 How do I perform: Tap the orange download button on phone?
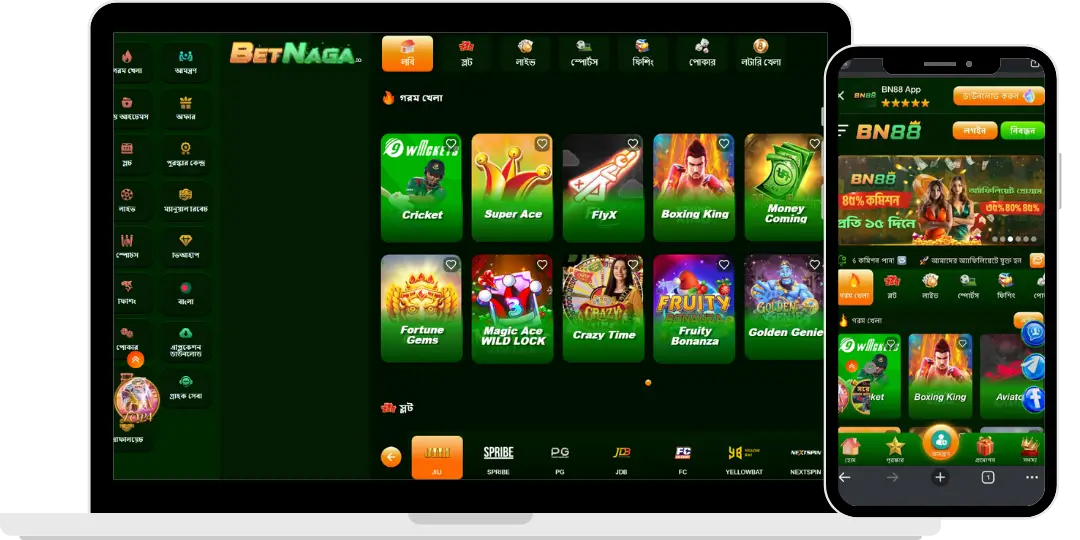point(999,96)
